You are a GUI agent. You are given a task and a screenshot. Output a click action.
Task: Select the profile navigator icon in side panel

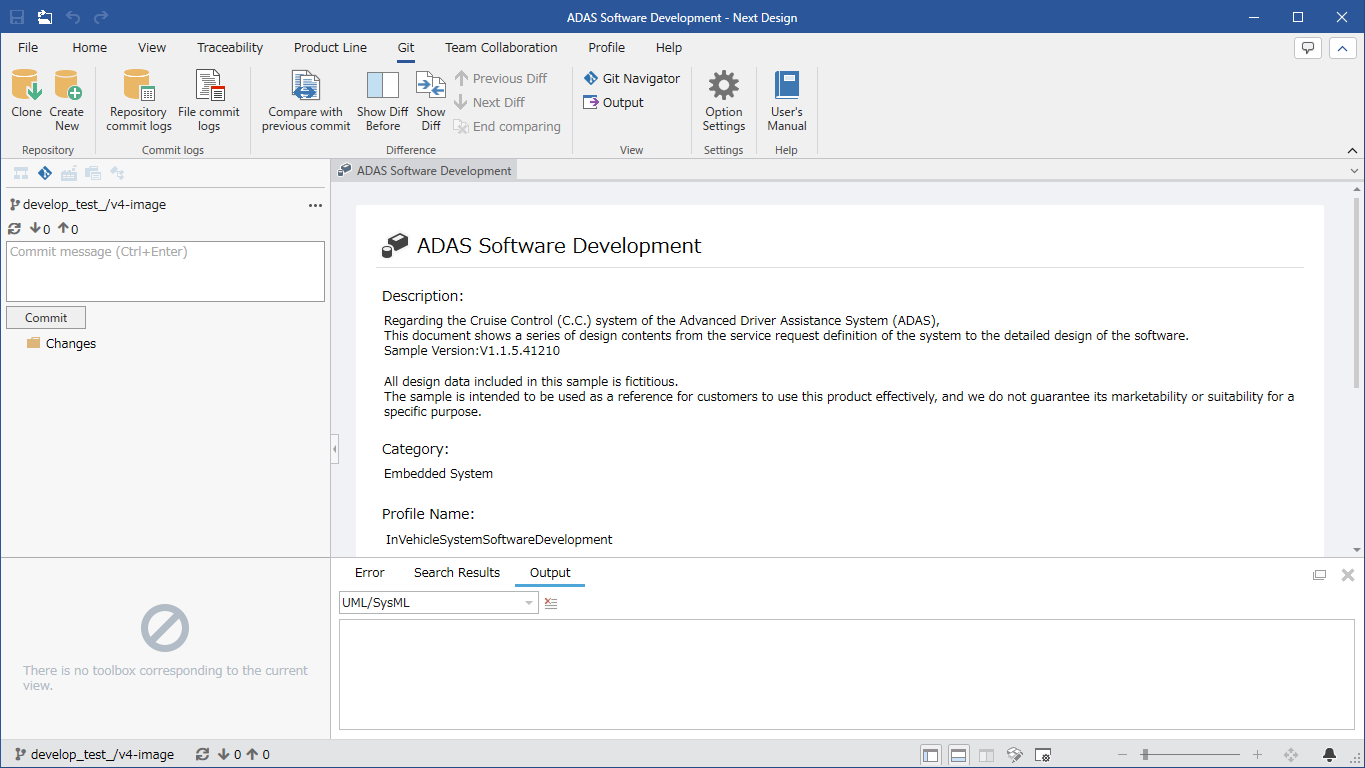click(x=93, y=173)
